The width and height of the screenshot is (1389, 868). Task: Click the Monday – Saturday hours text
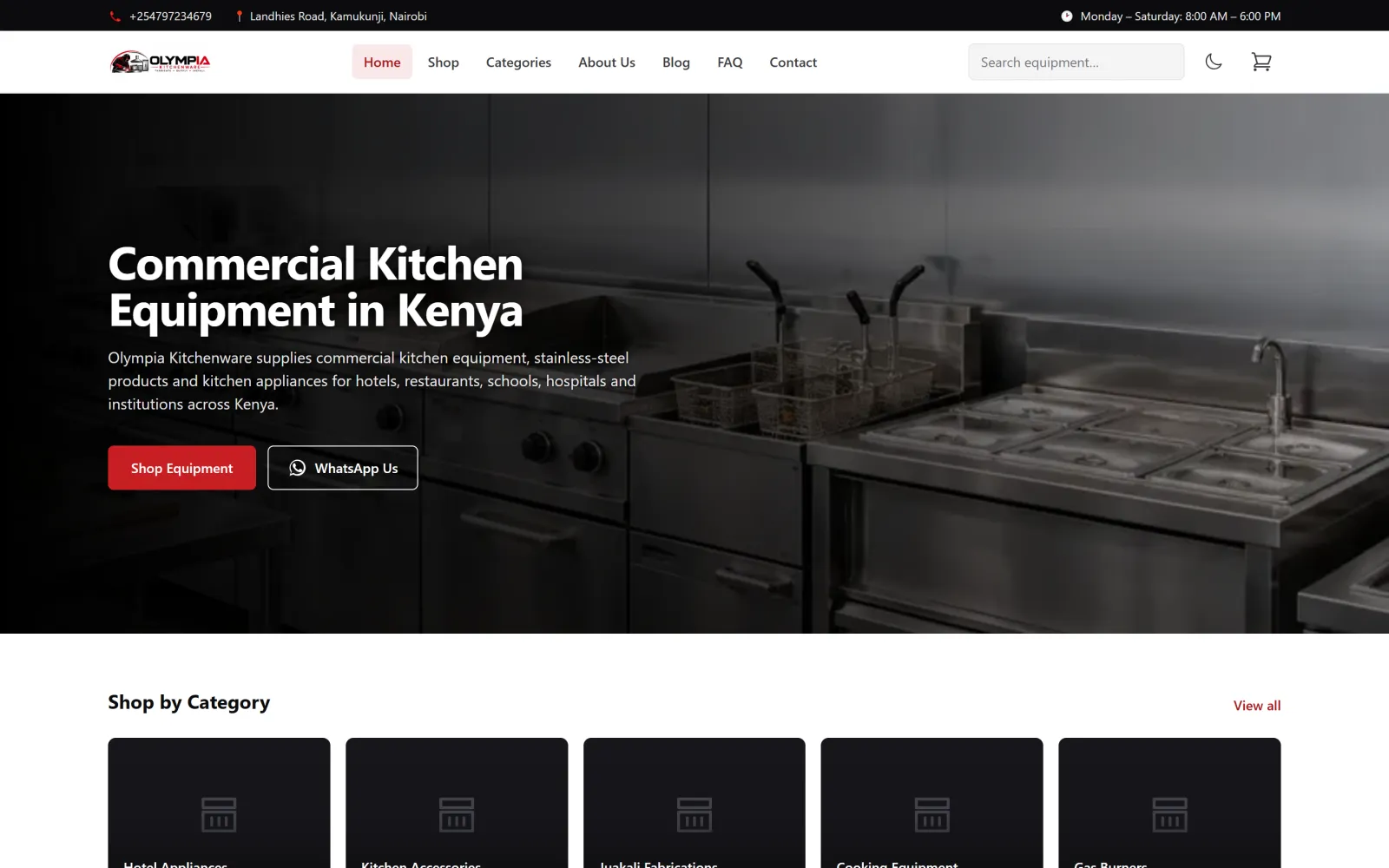1181,16
